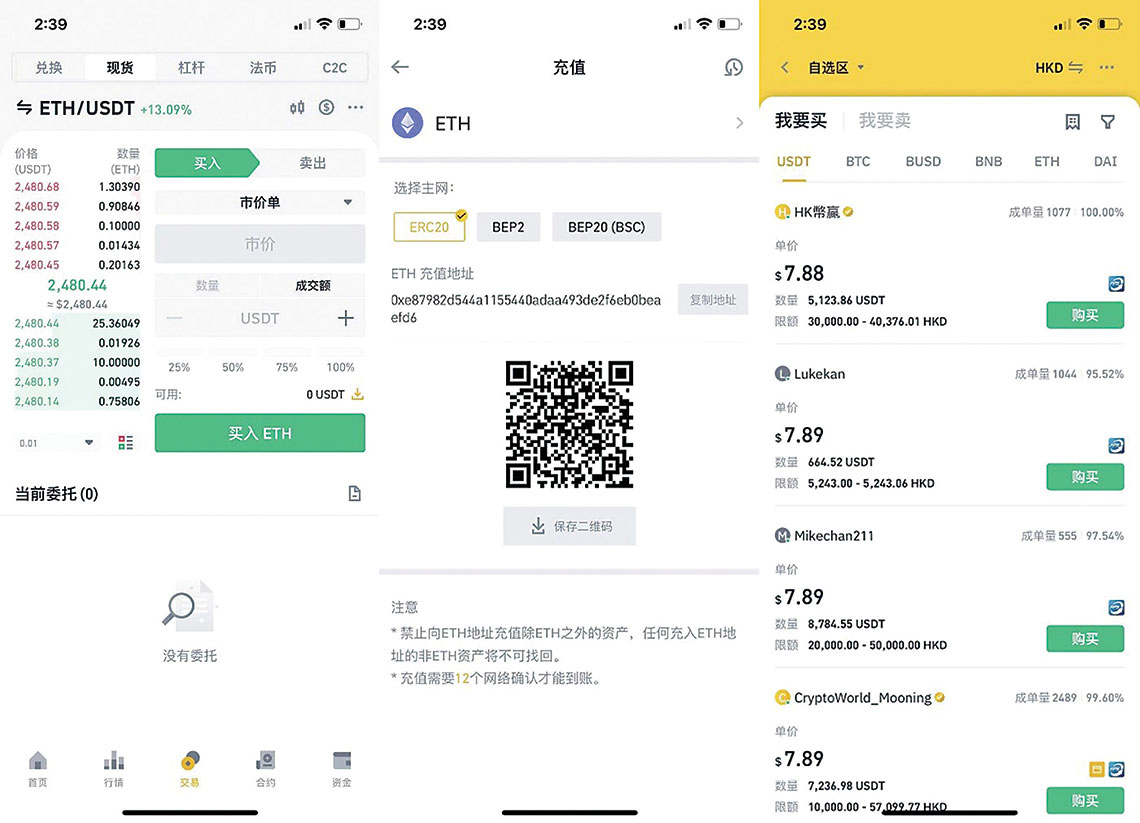
Task: Switch to the 杠杆 tab
Action: [191, 68]
